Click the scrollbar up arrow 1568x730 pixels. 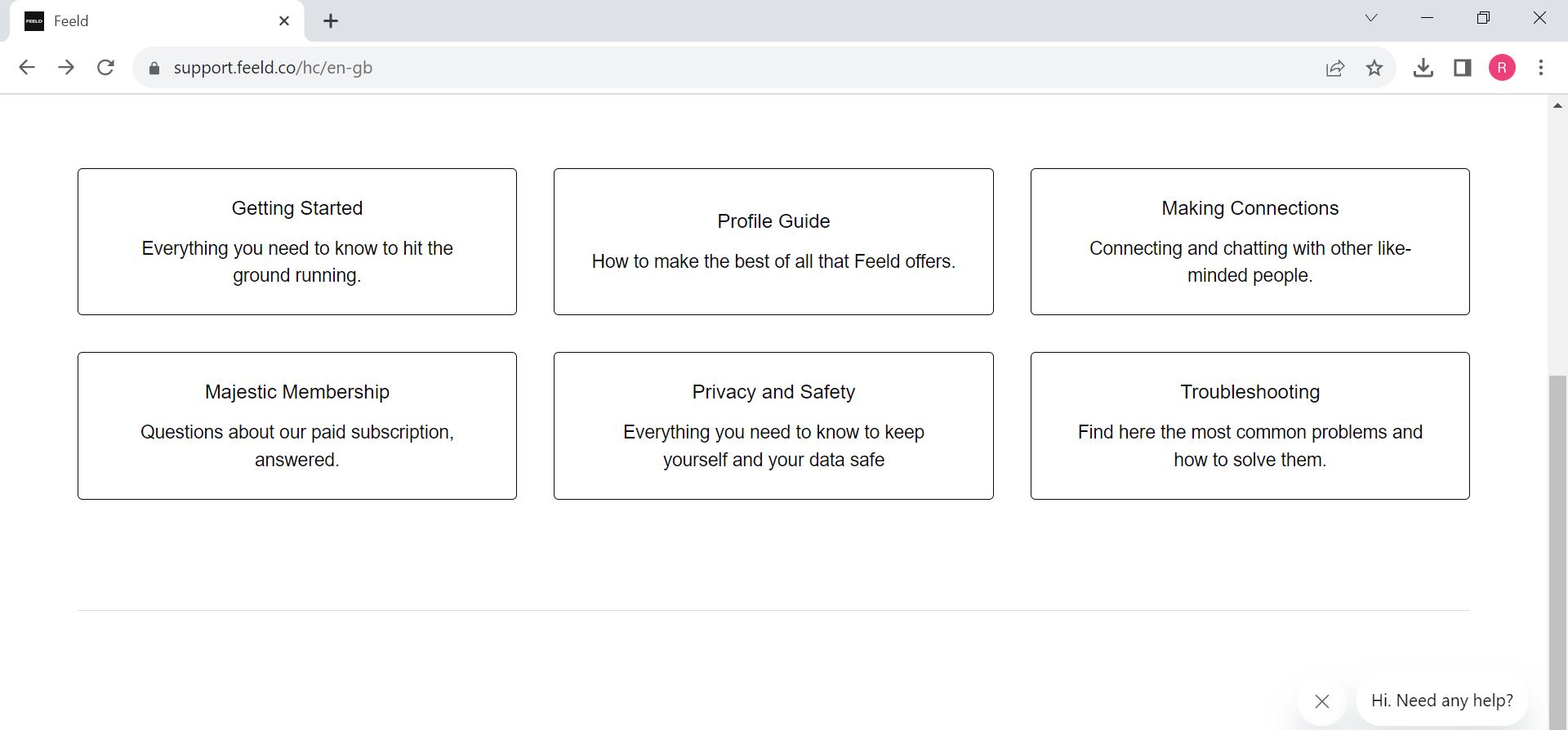[x=1557, y=105]
